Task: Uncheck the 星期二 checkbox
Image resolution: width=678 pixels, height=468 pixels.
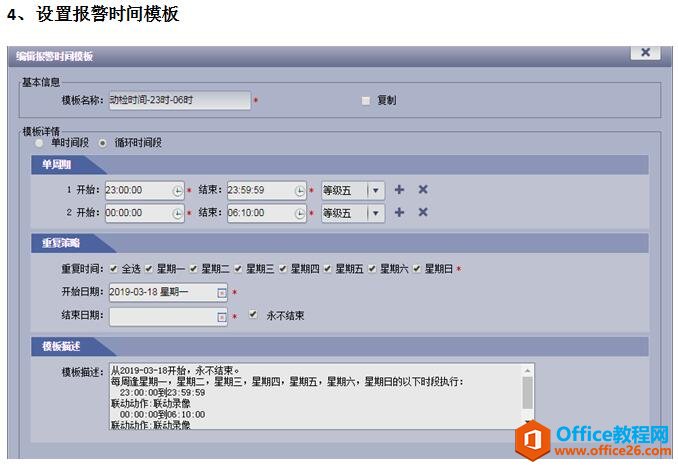Action: [193, 269]
